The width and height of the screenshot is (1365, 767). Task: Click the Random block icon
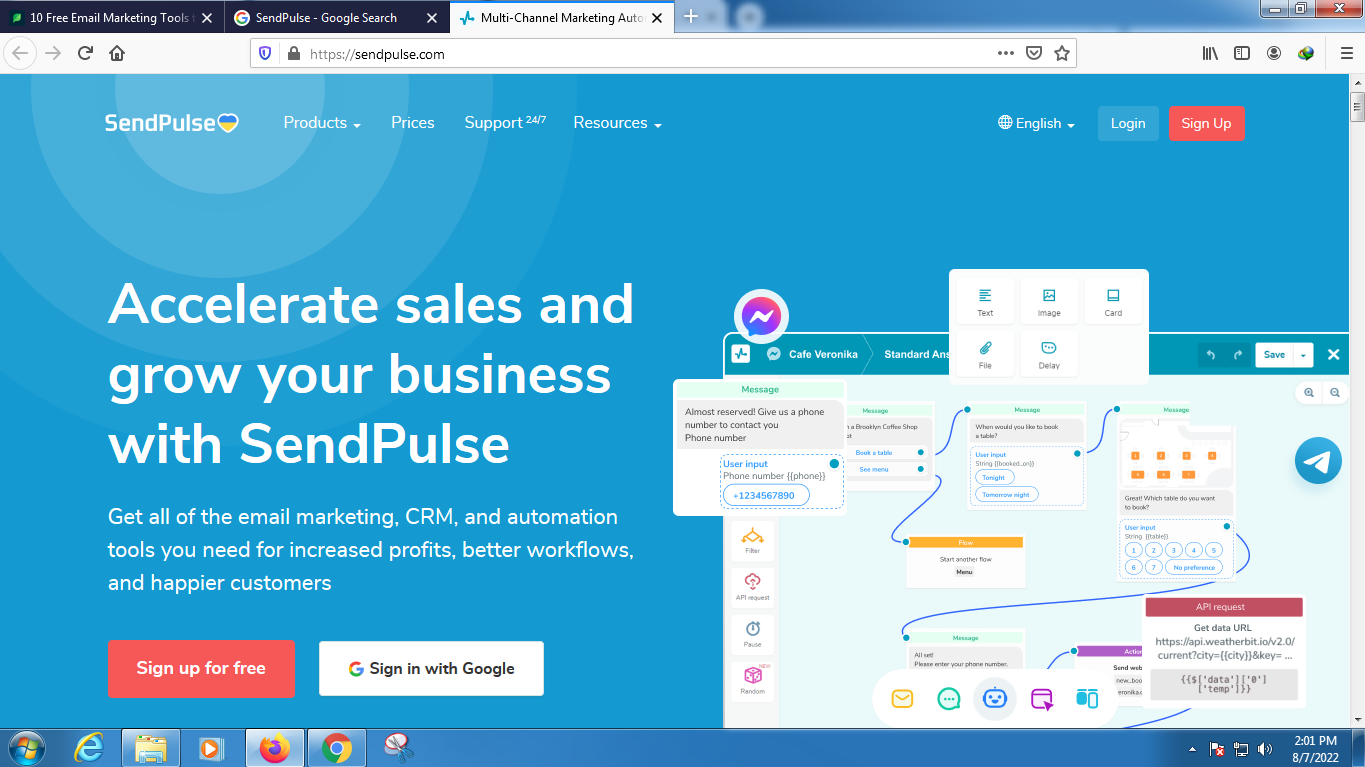pyautogui.click(x=752, y=680)
